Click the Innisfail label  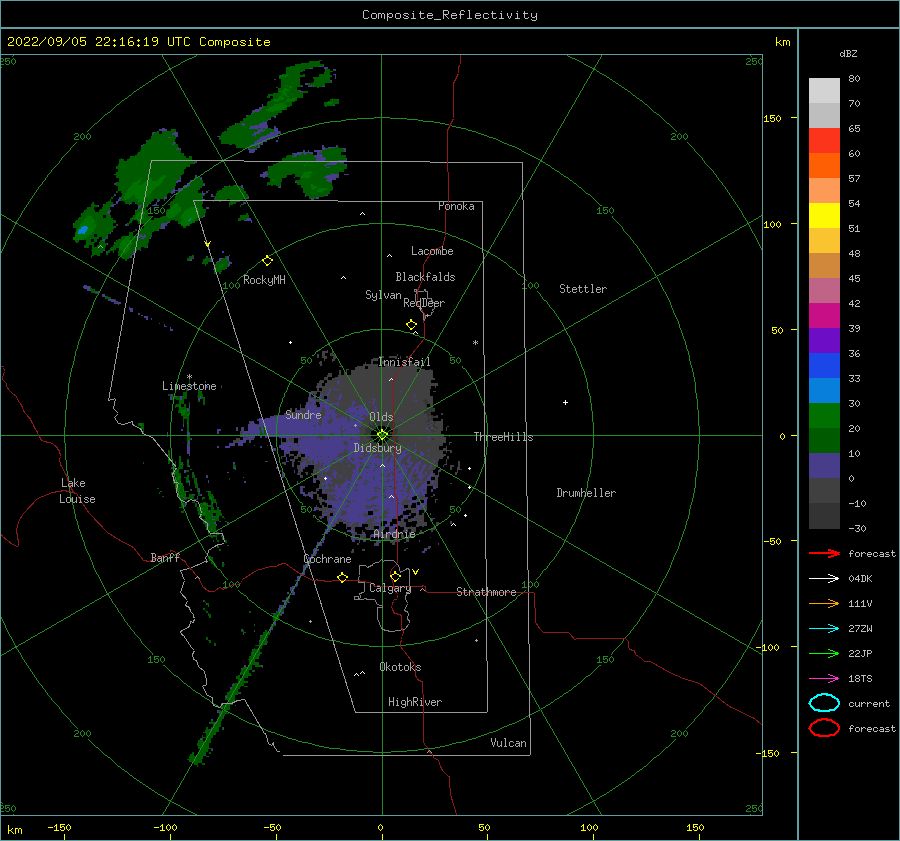(x=405, y=362)
